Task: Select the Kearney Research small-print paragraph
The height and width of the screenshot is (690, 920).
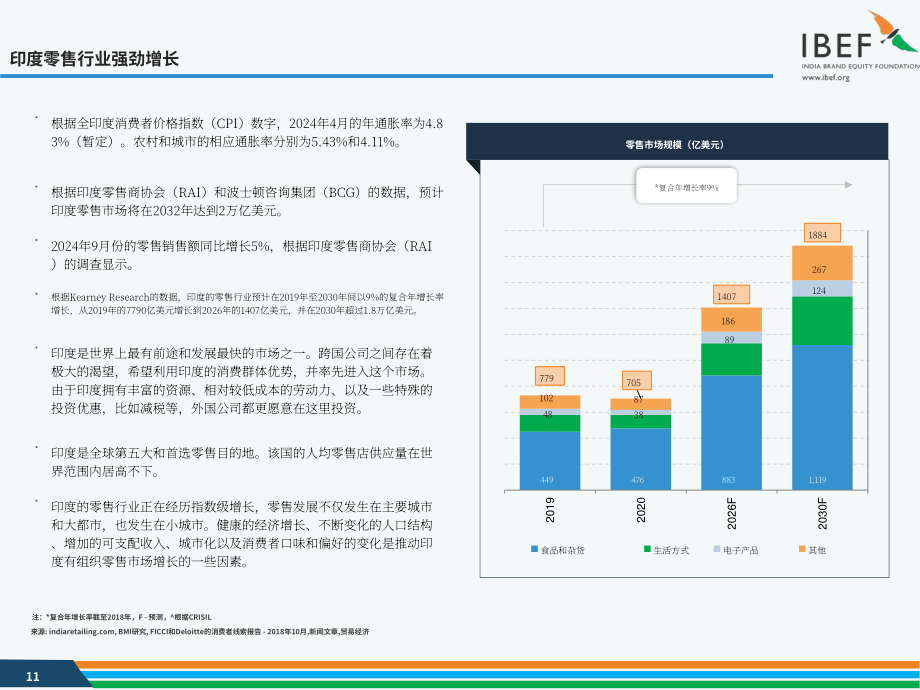Action: coord(247,304)
